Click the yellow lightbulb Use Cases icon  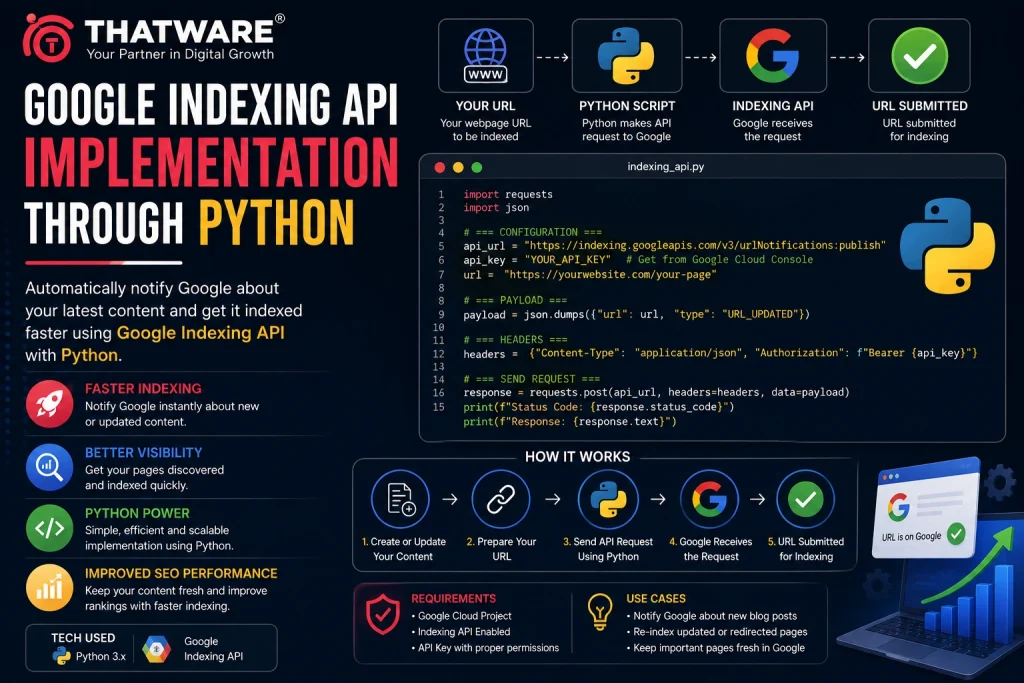coord(600,612)
